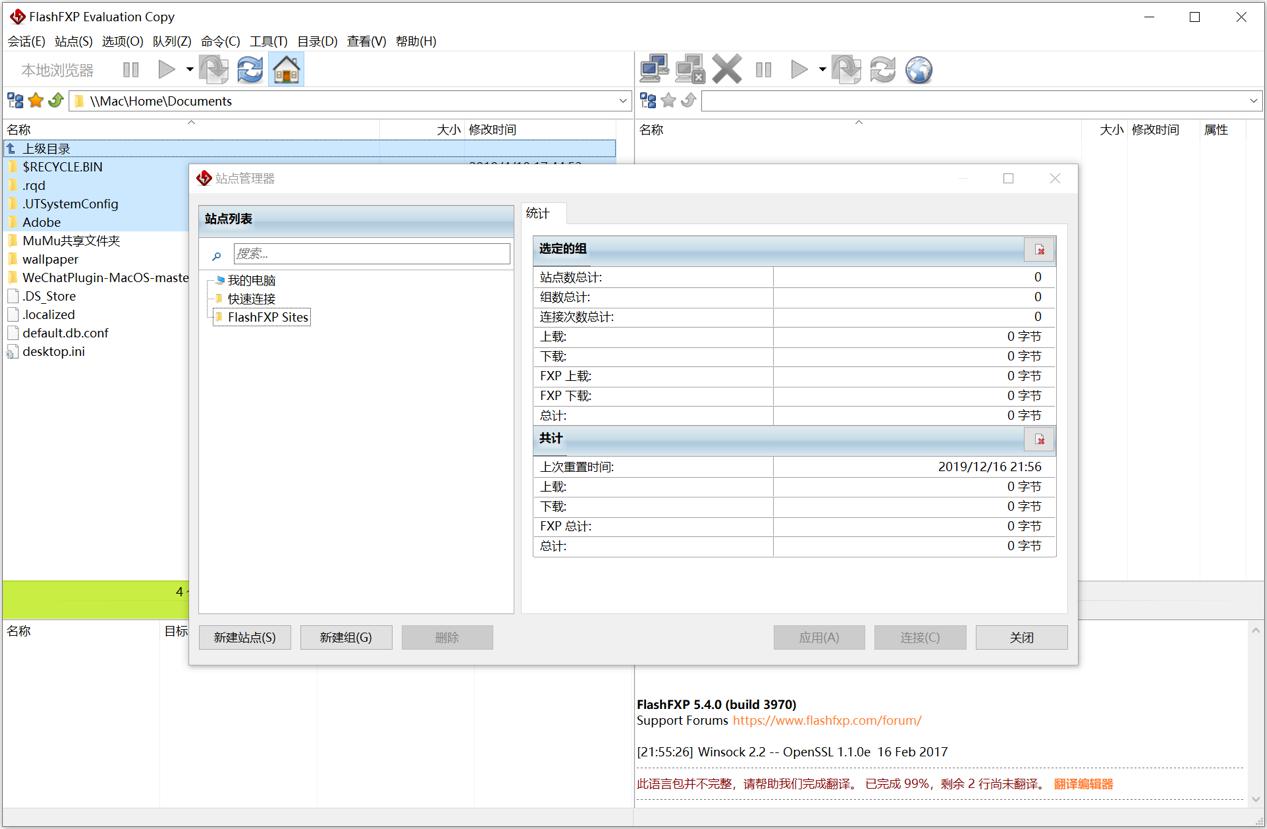Viewport: 1267px width, 829px height.
Task: Click reset icon in 选定的组 header
Action: 1039,249
